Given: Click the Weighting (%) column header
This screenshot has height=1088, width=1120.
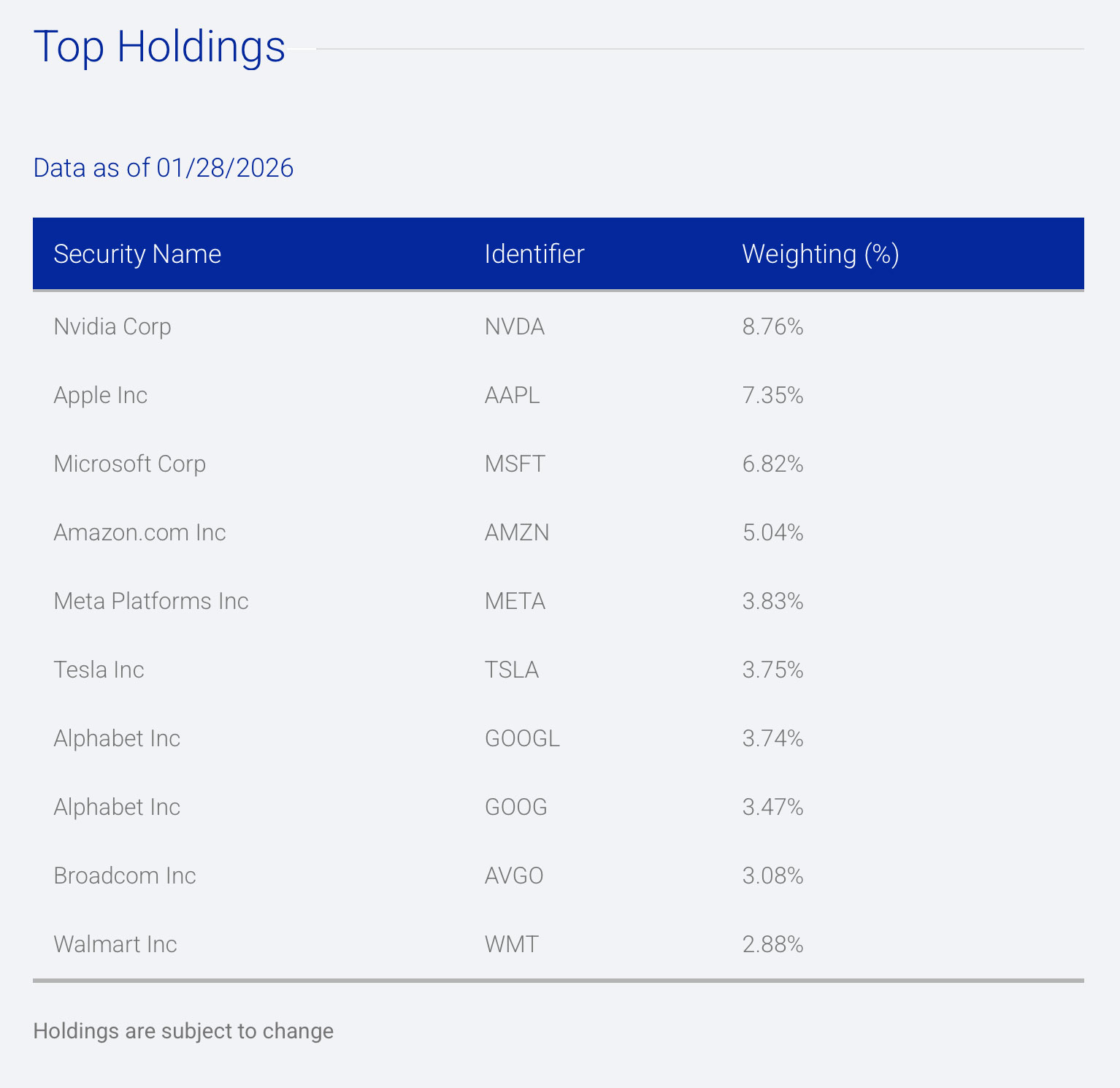Looking at the screenshot, I should [821, 254].
